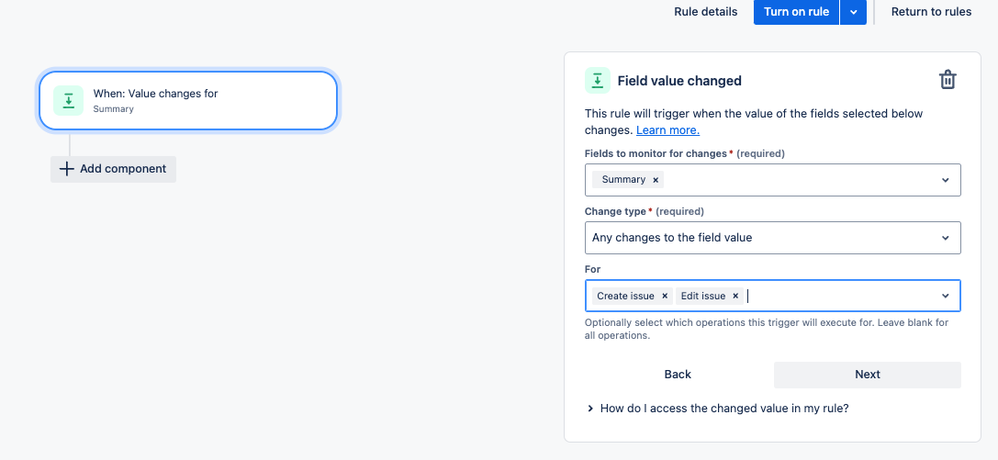
Task: Open the Learn more link
Action: click(x=668, y=130)
